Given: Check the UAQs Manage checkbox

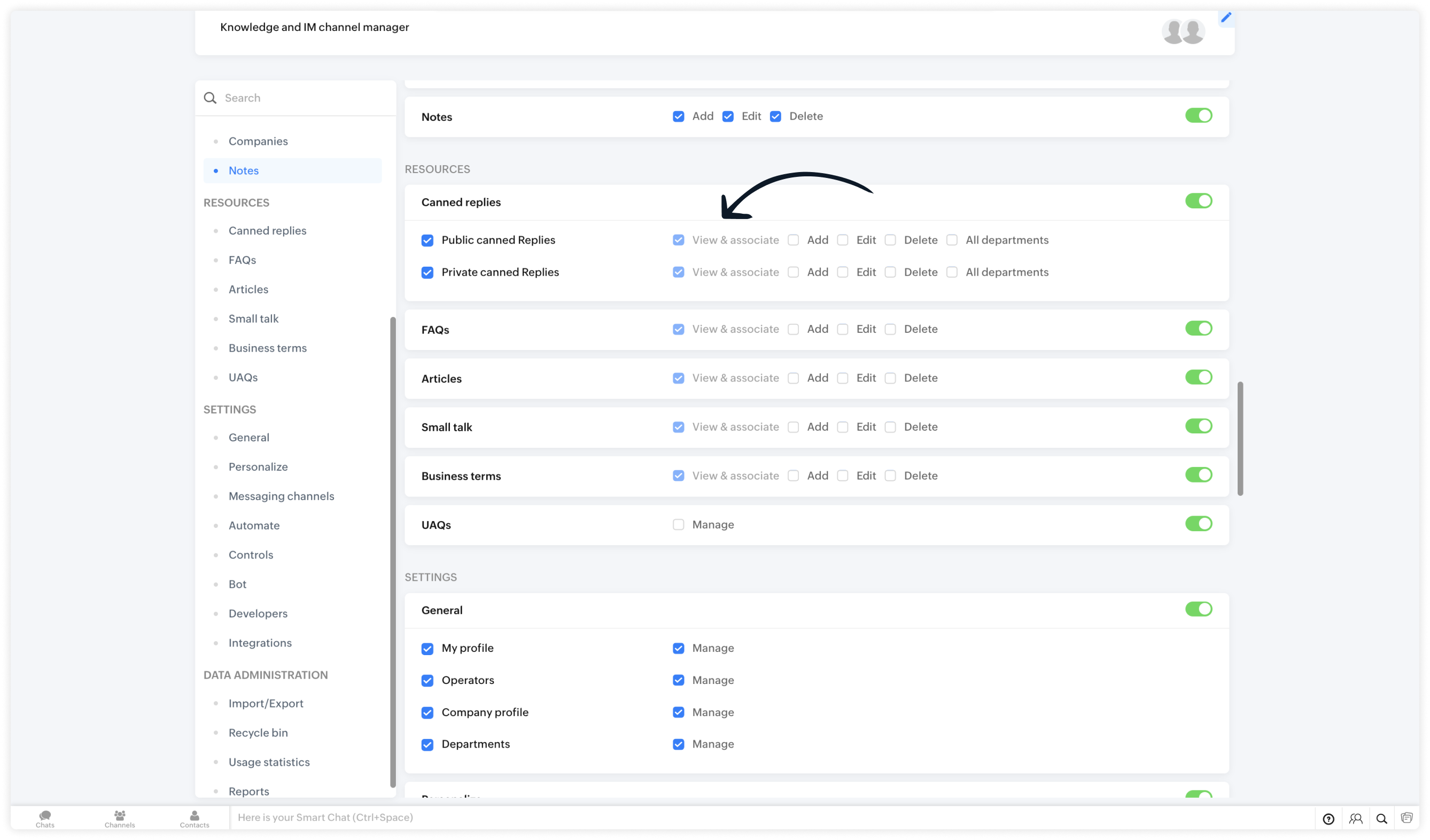Looking at the screenshot, I should tap(678, 524).
